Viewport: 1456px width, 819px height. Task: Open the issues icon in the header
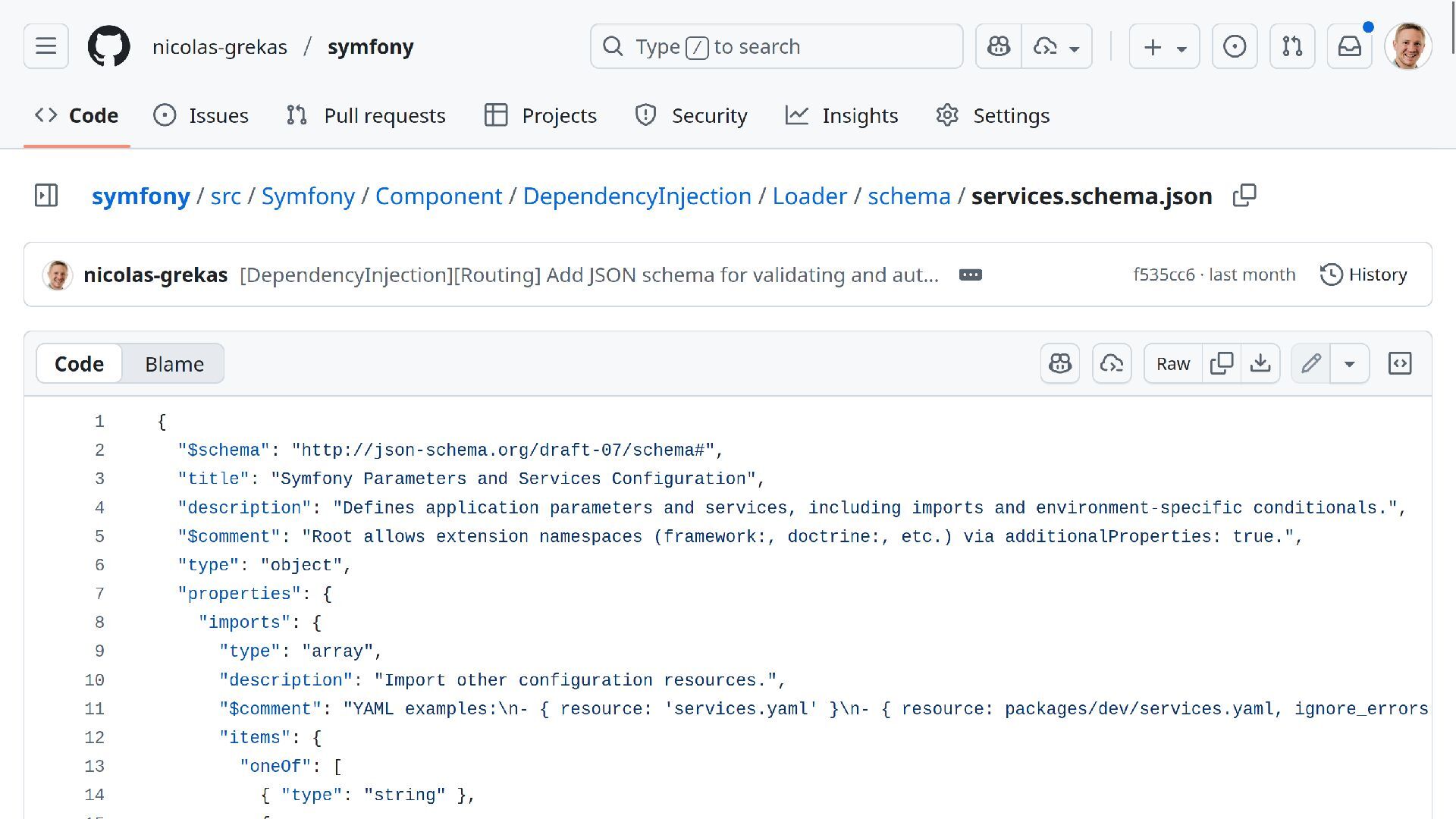pyautogui.click(x=1234, y=46)
